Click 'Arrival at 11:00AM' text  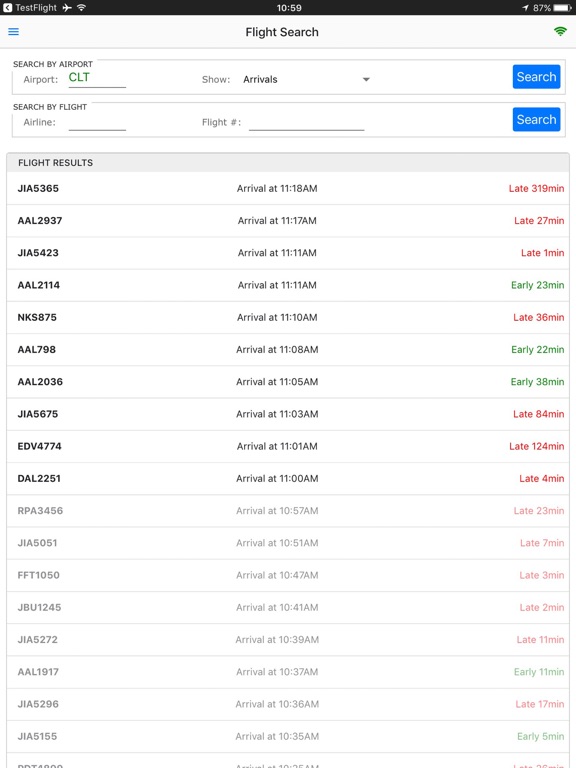click(x=277, y=479)
